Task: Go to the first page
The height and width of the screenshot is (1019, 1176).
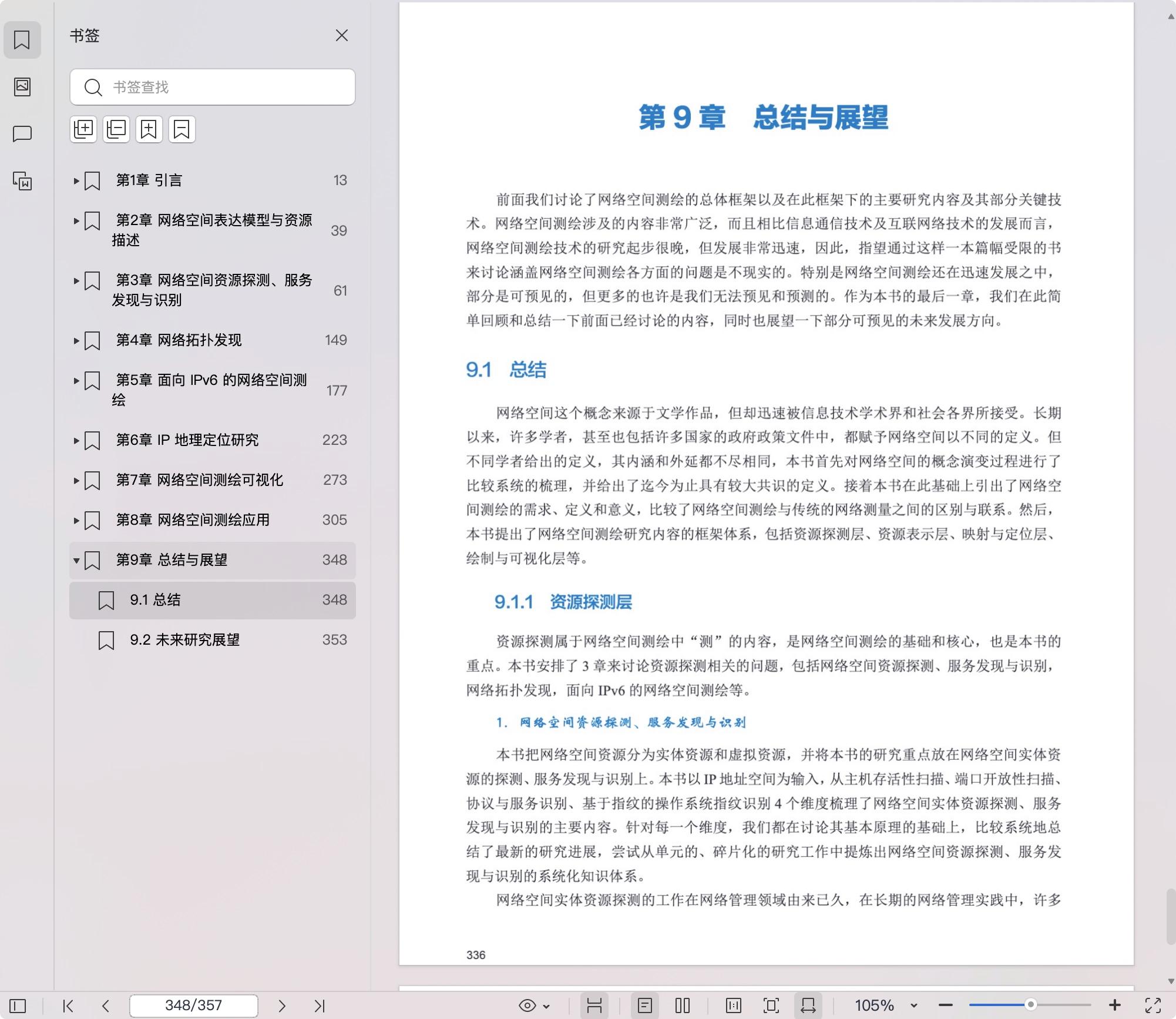Action: 68,1005
